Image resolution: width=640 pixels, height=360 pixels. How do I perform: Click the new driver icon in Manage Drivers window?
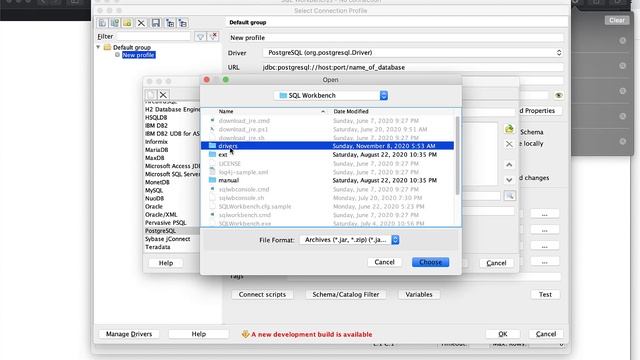(151, 94)
